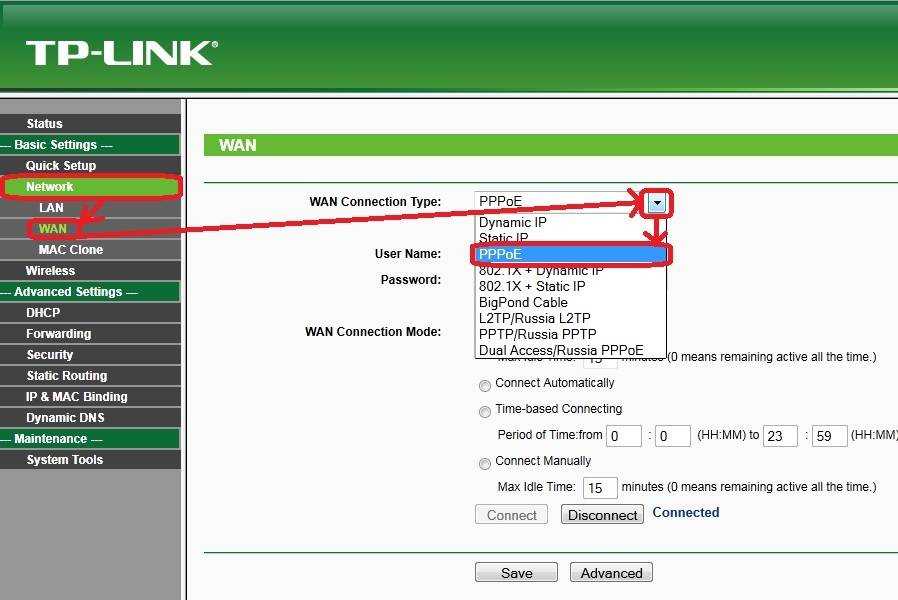Enable Time-based Connecting radio option
Screen dimensions: 898x600
485,411
